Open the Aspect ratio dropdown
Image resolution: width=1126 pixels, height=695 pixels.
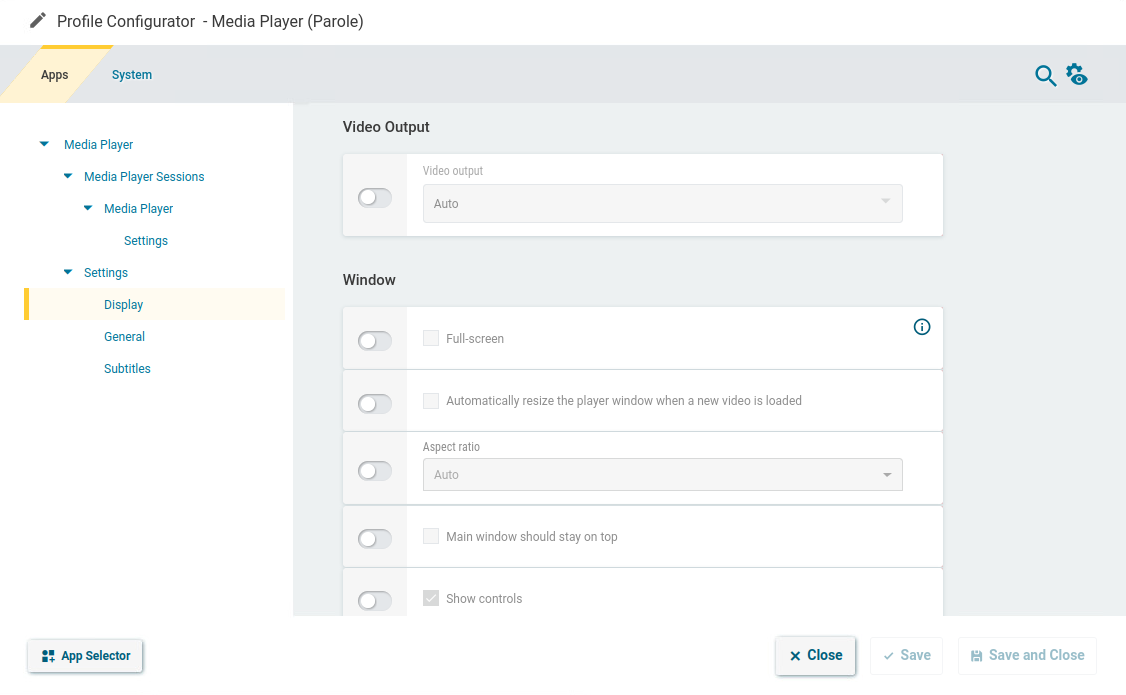[x=662, y=475]
